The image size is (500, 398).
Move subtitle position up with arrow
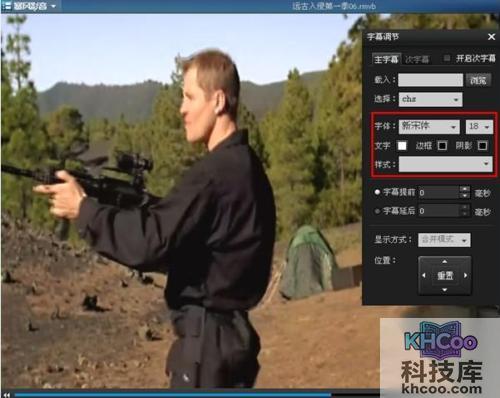click(x=445, y=261)
